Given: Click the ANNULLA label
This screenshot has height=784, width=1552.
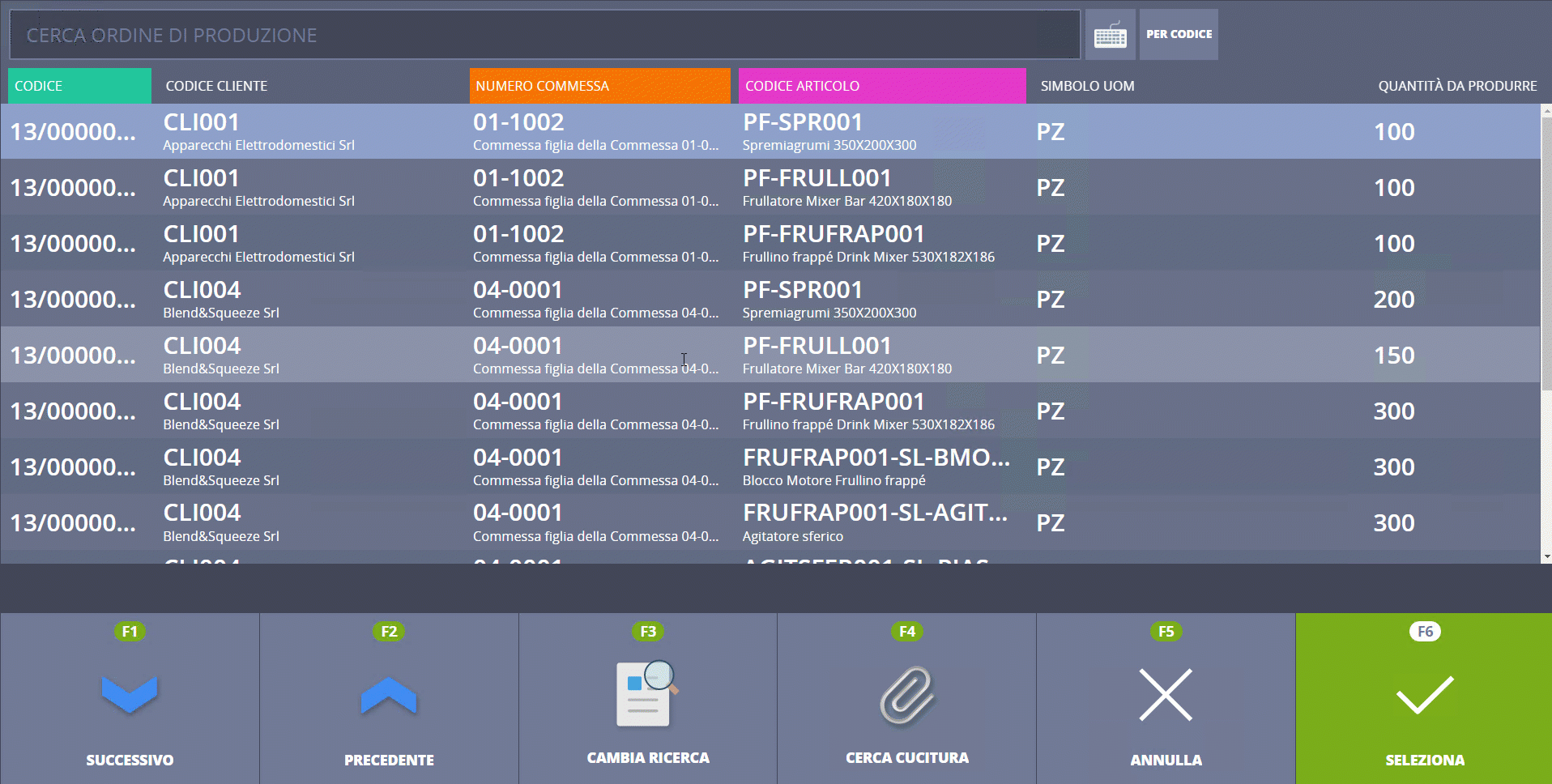Looking at the screenshot, I should (x=1166, y=761).
